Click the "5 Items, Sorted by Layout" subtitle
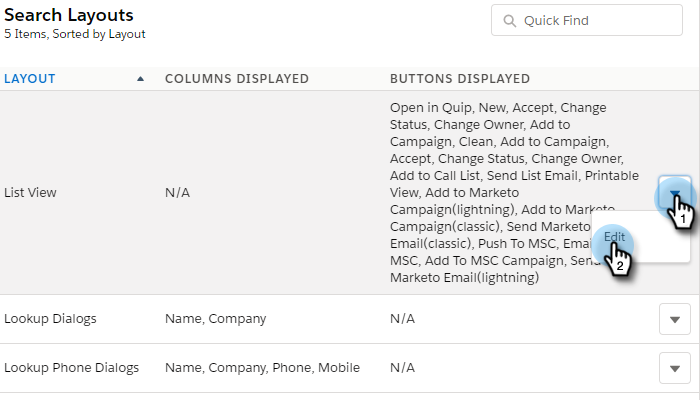Viewport: 700px width, 400px height. [x=75, y=34]
